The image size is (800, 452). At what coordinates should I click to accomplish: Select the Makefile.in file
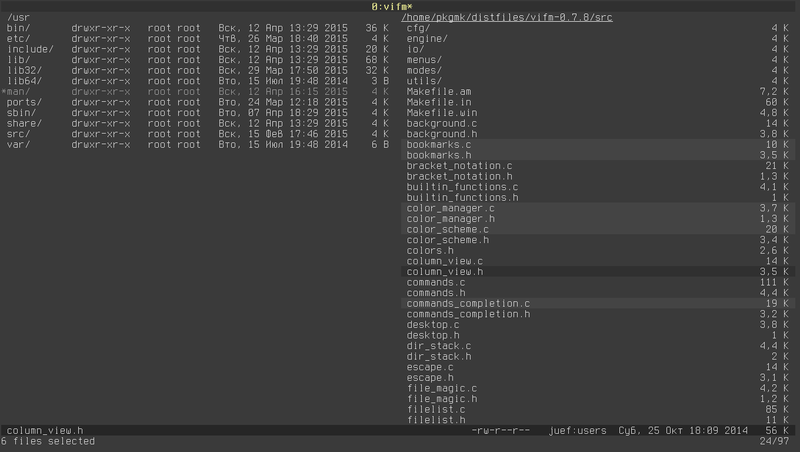coord(598,102)
